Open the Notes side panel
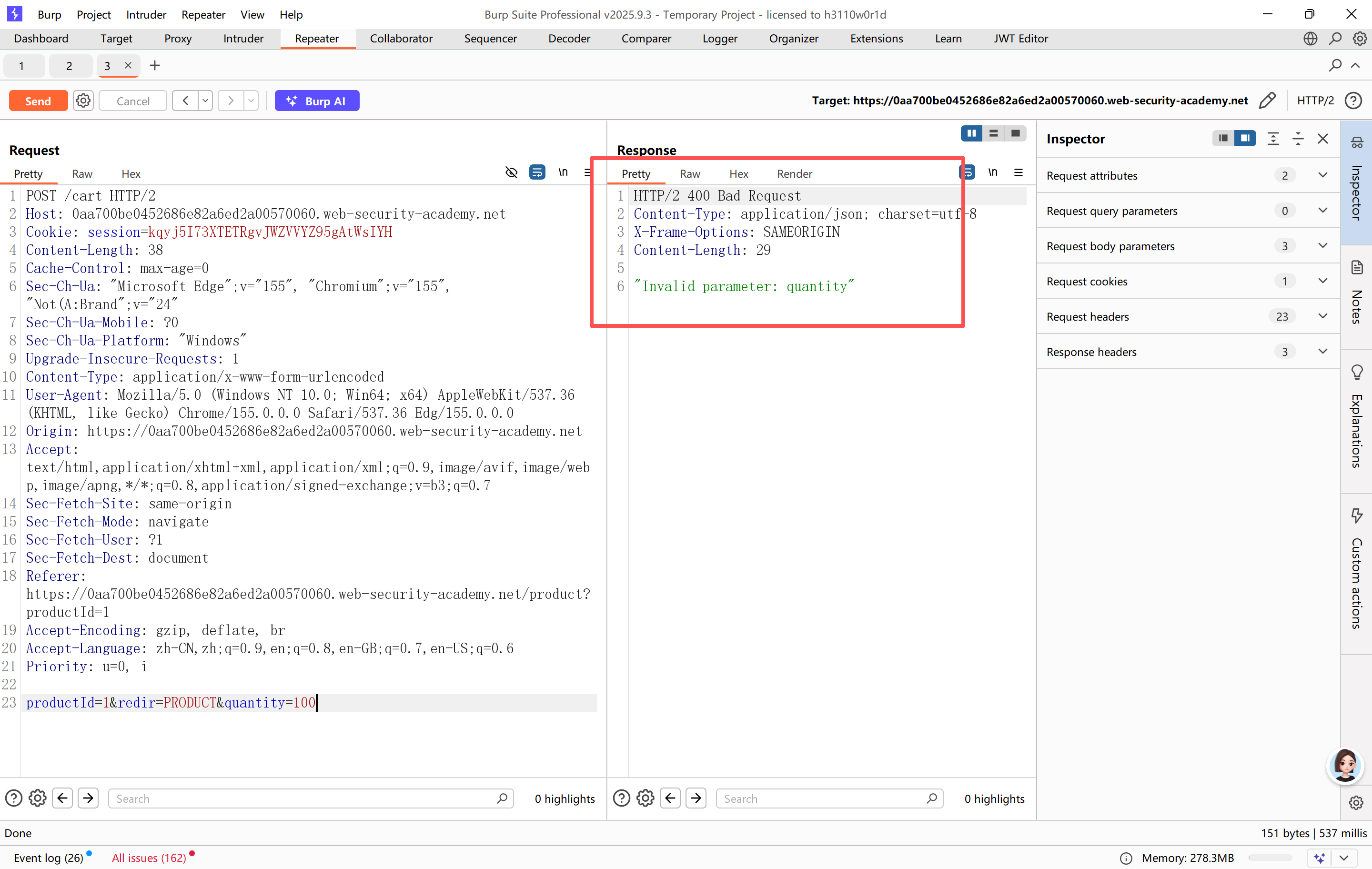 click(x=1356, y=297)
